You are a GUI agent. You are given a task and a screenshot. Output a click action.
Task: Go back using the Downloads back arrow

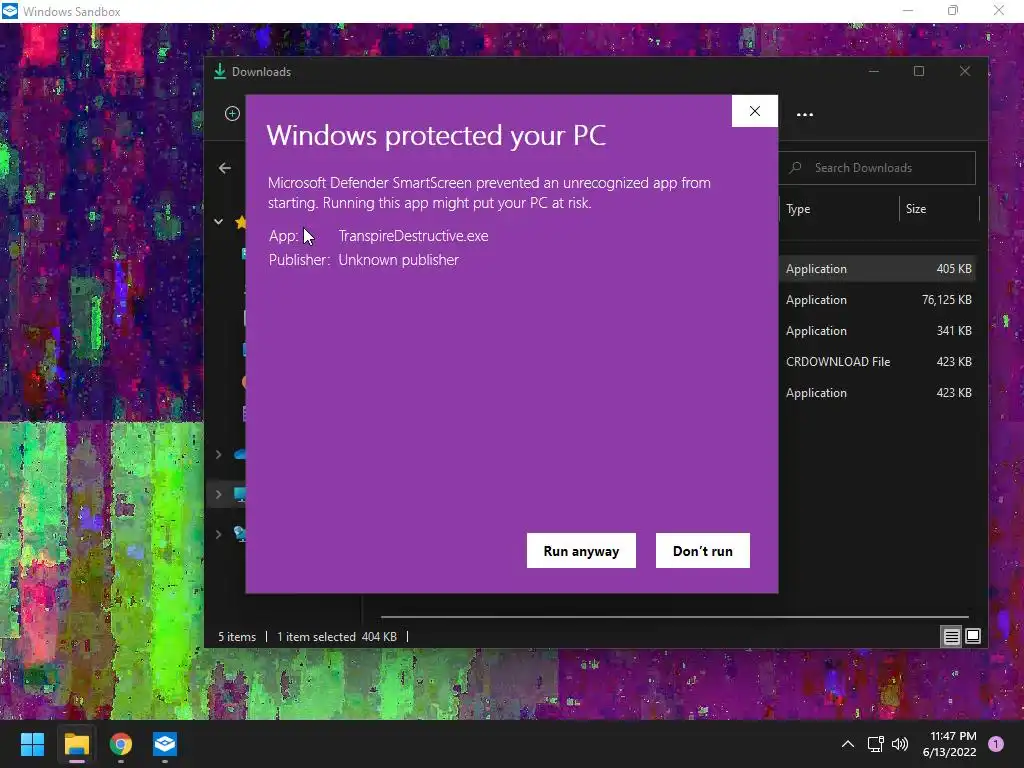click(x=225, y=168)
